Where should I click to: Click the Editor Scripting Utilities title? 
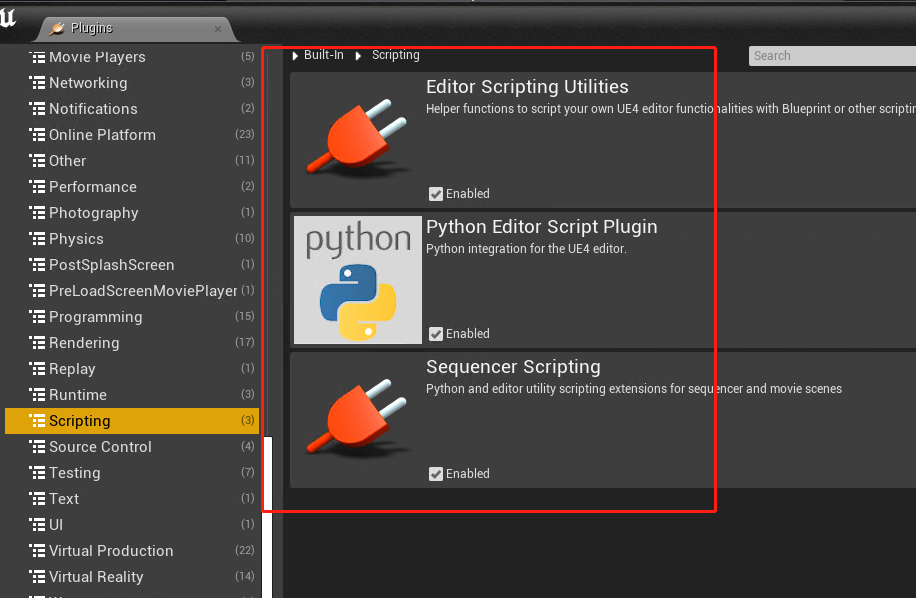[527, 87]
